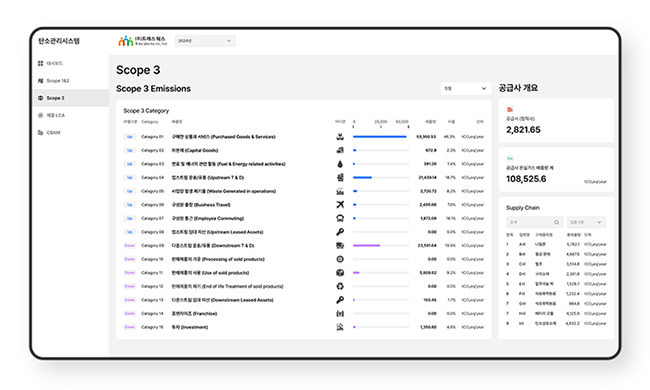This screenshot has width=650, height=390.
Task: Click the Category 01 Purchased Goods blue bar
Action: click(379, 137)
